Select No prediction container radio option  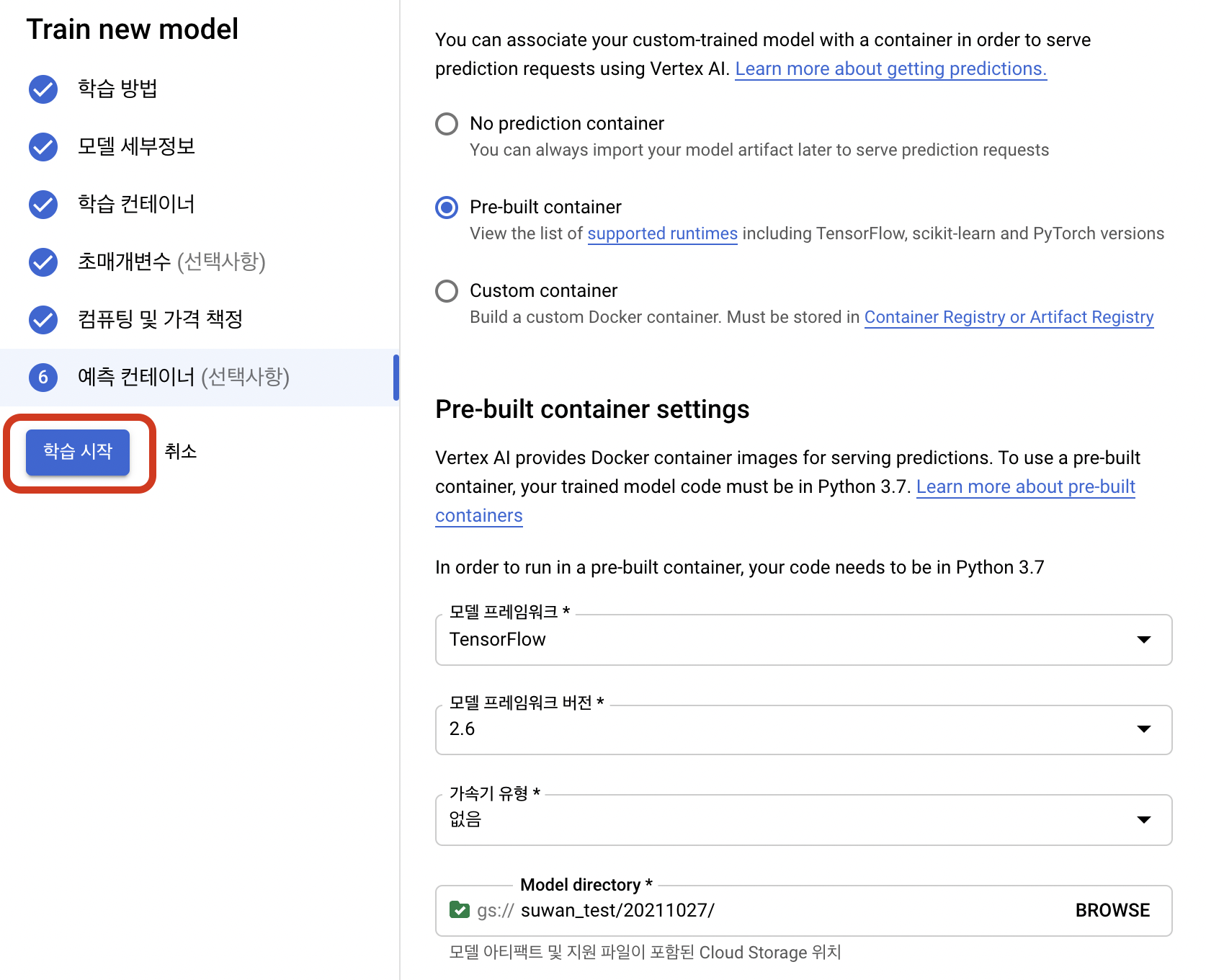tap(447, 124)
